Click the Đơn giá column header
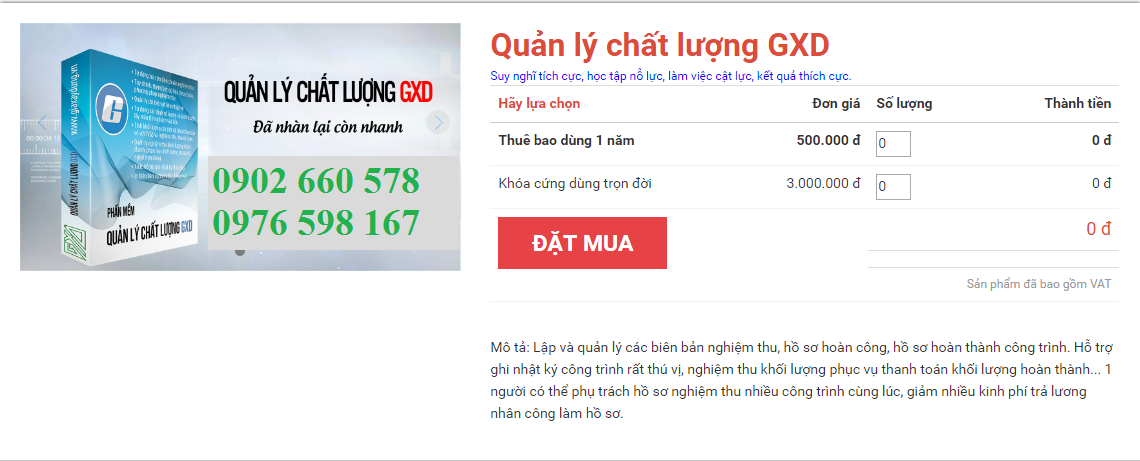 [836, 104]
